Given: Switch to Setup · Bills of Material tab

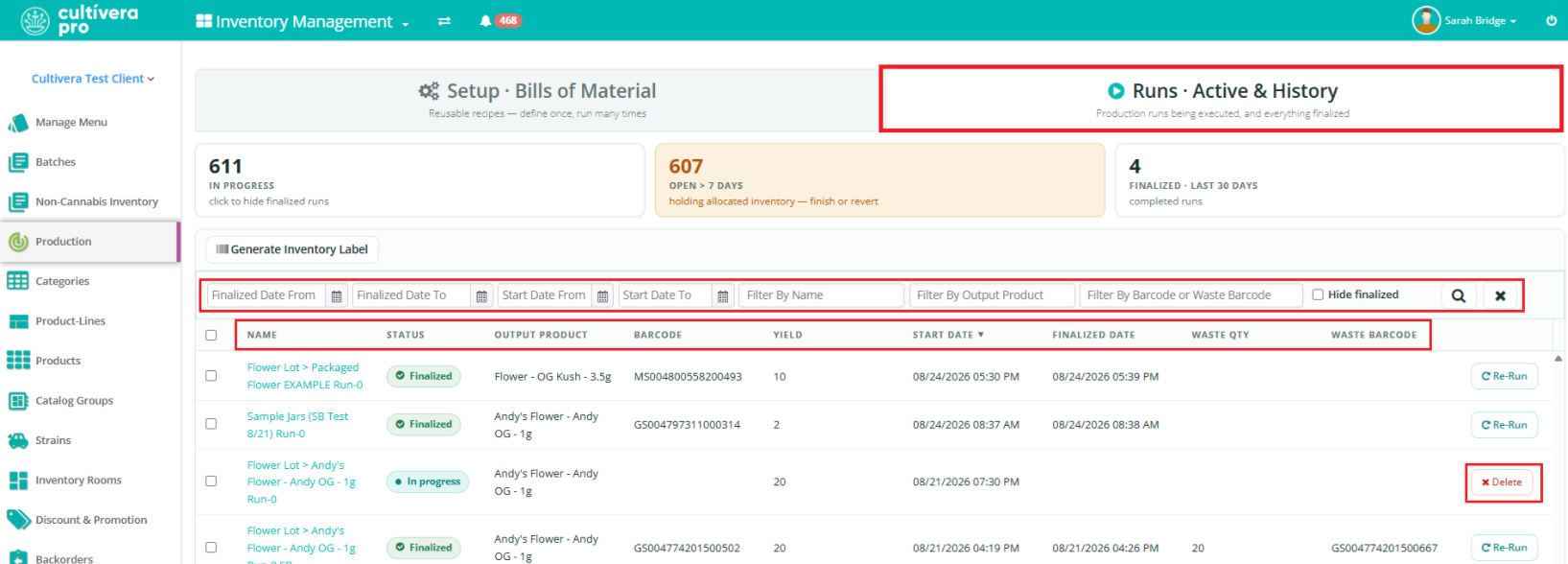Looking at the screenshot, I should tap(537, 100).
